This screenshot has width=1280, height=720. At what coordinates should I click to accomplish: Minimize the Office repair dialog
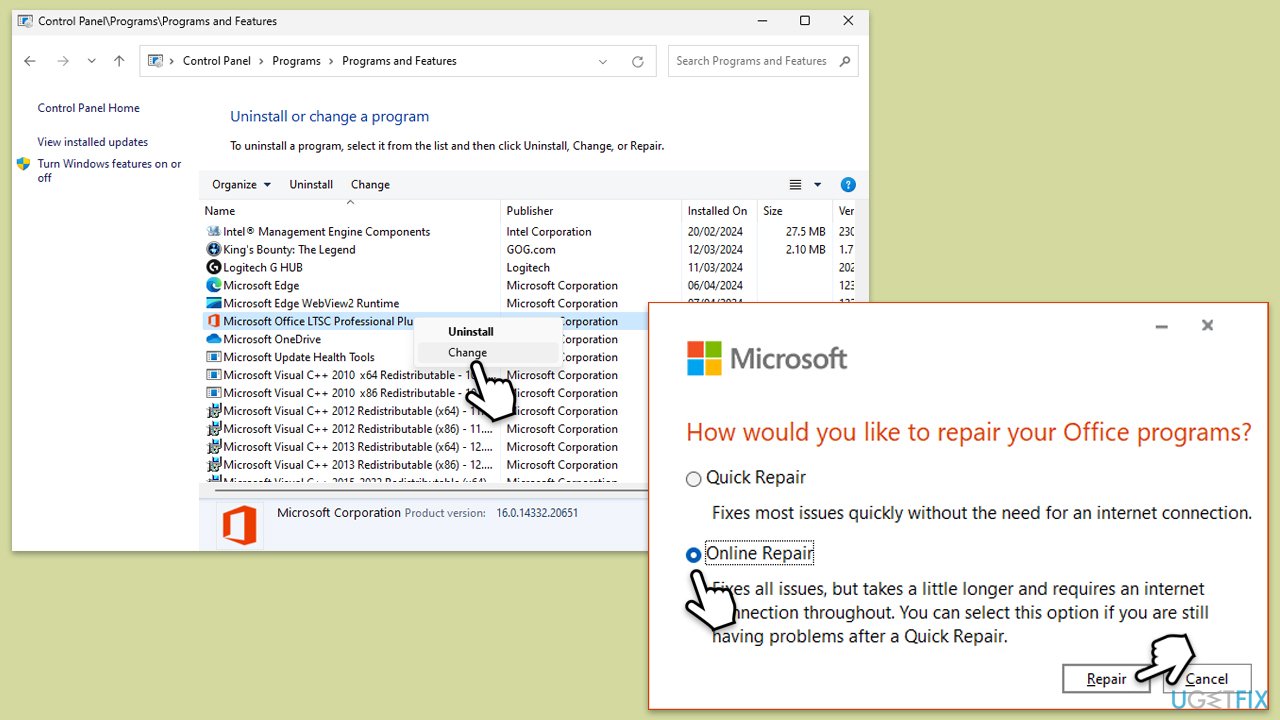coord(1161,326)
